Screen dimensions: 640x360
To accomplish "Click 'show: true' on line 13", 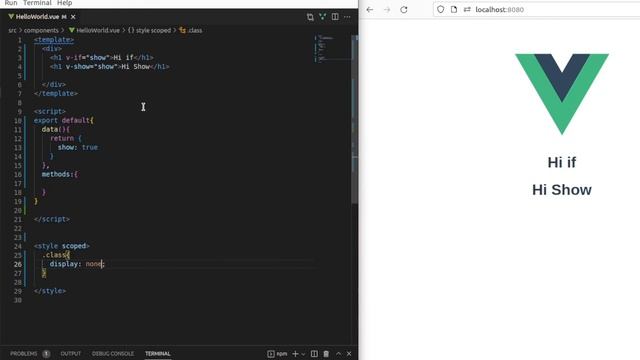I will point(78,147).
